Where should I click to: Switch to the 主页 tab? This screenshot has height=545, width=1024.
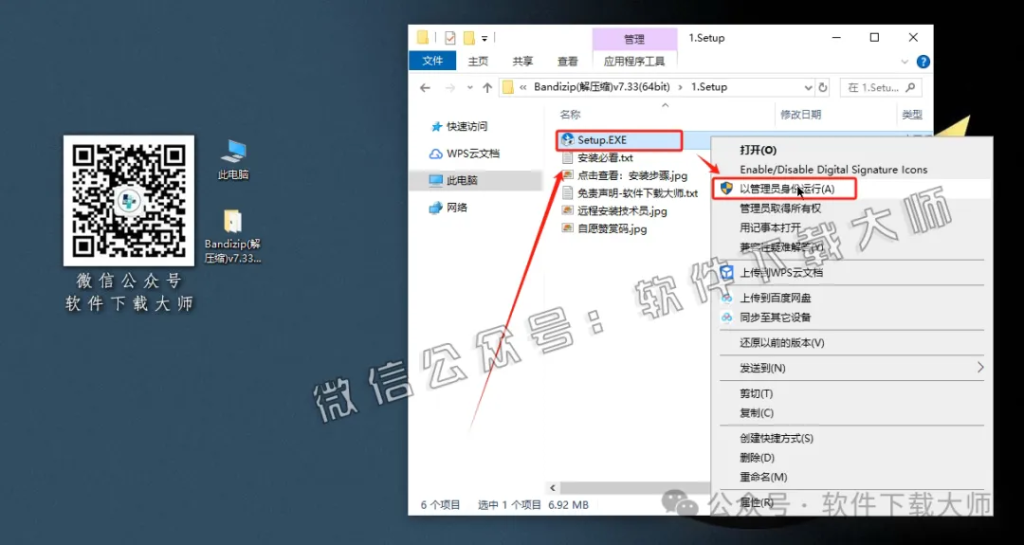[x=478, y=61]
